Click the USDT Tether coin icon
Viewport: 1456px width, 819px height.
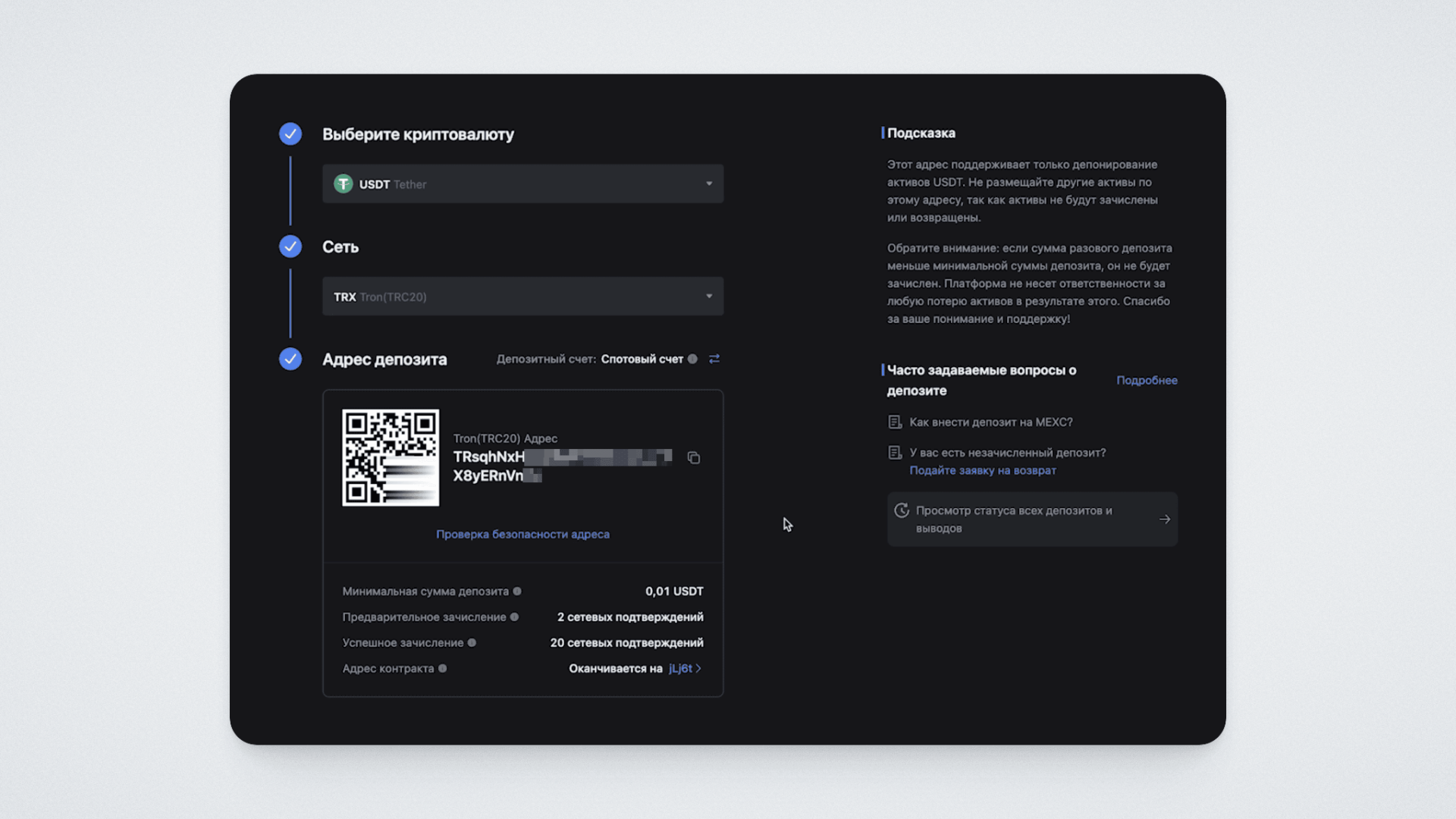point(344,184)
